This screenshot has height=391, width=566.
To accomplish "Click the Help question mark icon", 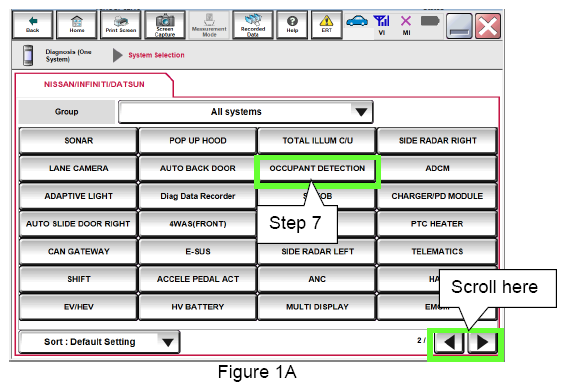I will pyautogui.click(x=292, y=25).
